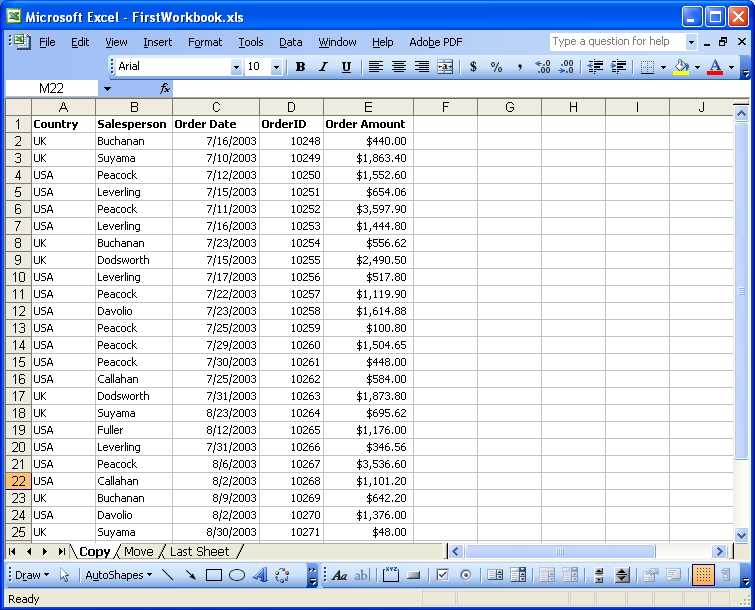755x610 pixels.
Task: Choose the Group Box form control
Action: (391, 575)
